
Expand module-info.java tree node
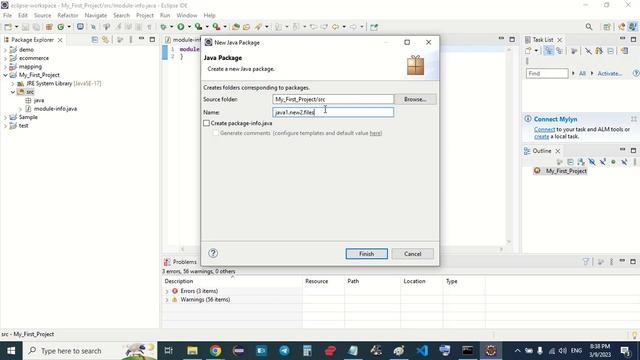20,109
